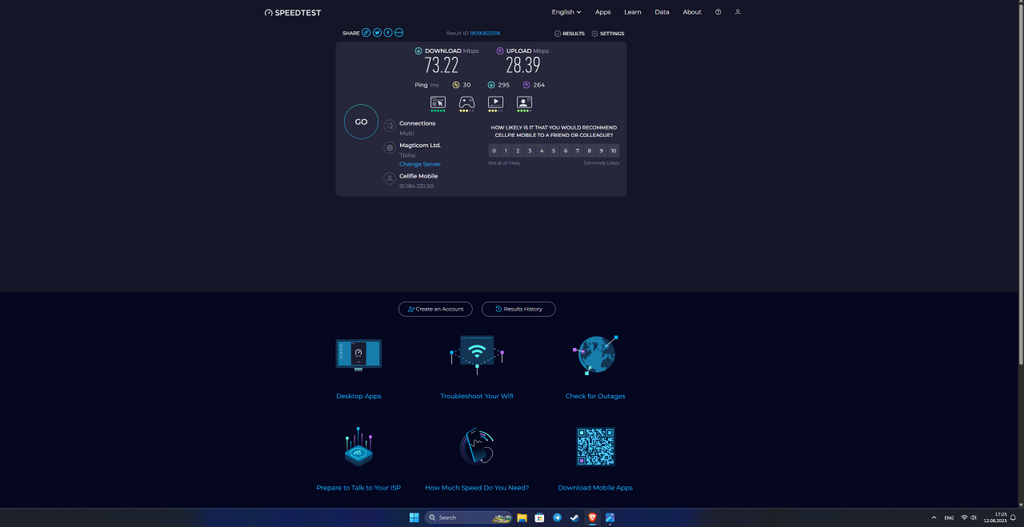Image resolution: width=1024 pixels, height=527 pixels.
Task: Open the Check for Outages link
Action: (x=596, y=396)
